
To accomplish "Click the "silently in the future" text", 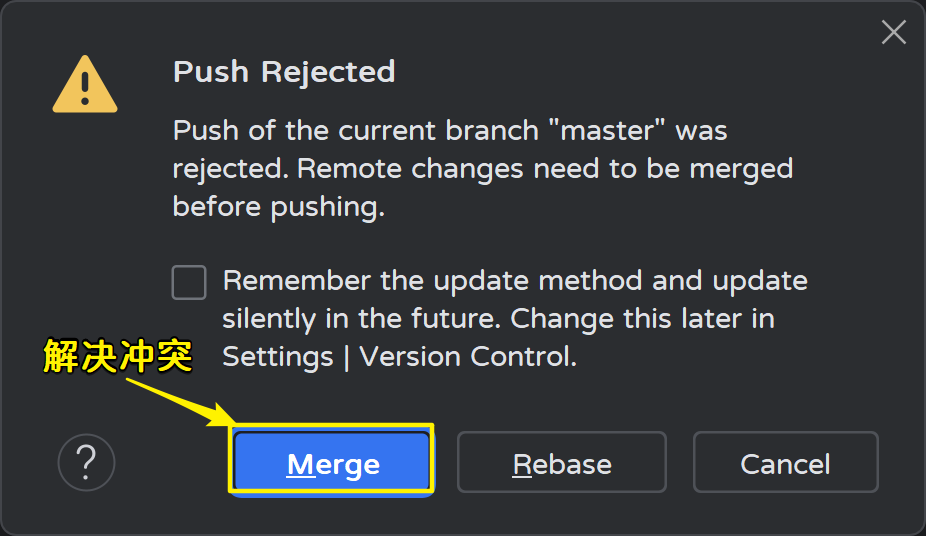I will click(362, 319).
